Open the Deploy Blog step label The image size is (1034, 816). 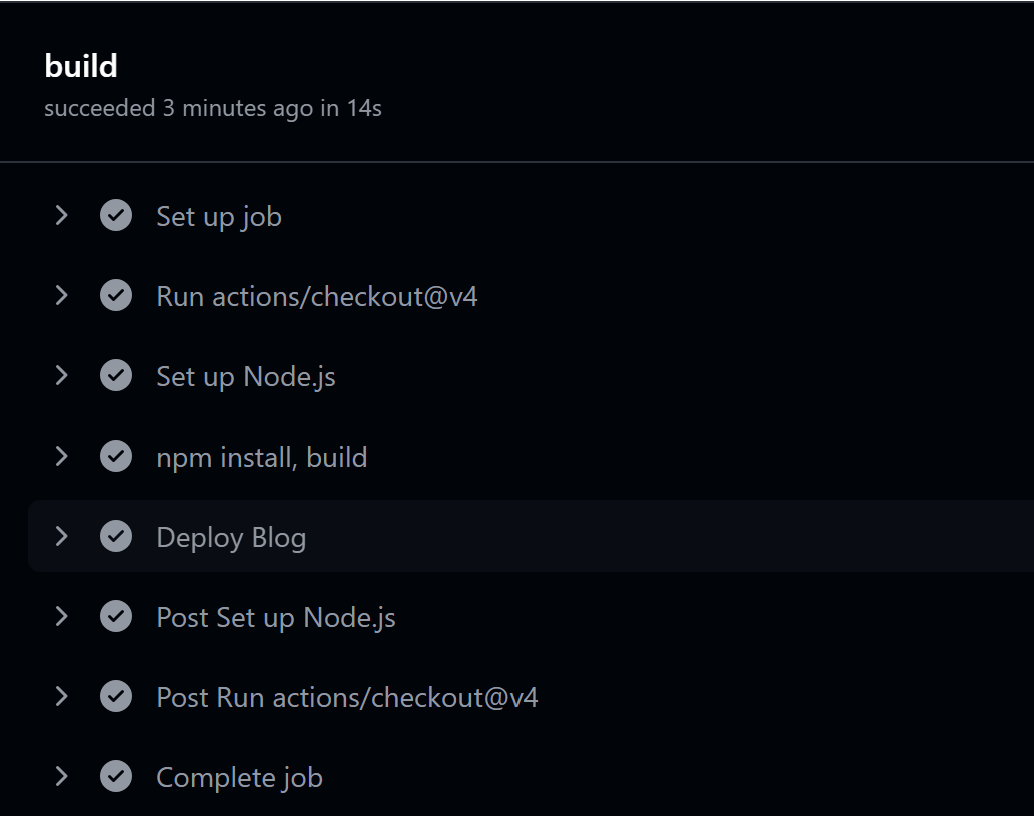(x=231, y=538)
